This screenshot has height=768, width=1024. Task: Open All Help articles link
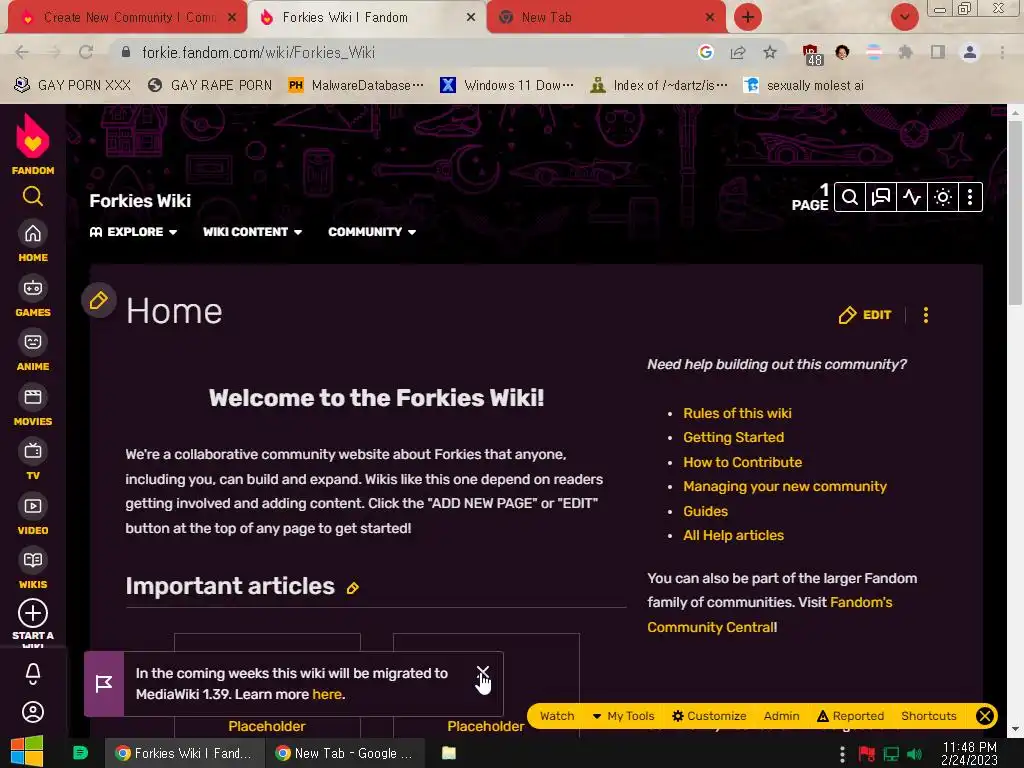tap(733, 536)
